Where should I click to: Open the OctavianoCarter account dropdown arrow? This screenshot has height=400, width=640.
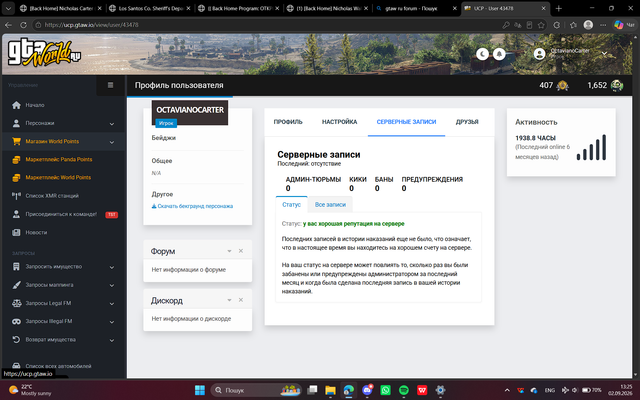604,54
